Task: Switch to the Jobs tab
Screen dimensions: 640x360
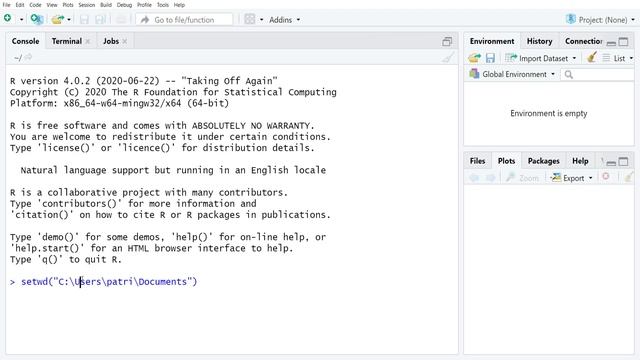Action: pos(111,41)
